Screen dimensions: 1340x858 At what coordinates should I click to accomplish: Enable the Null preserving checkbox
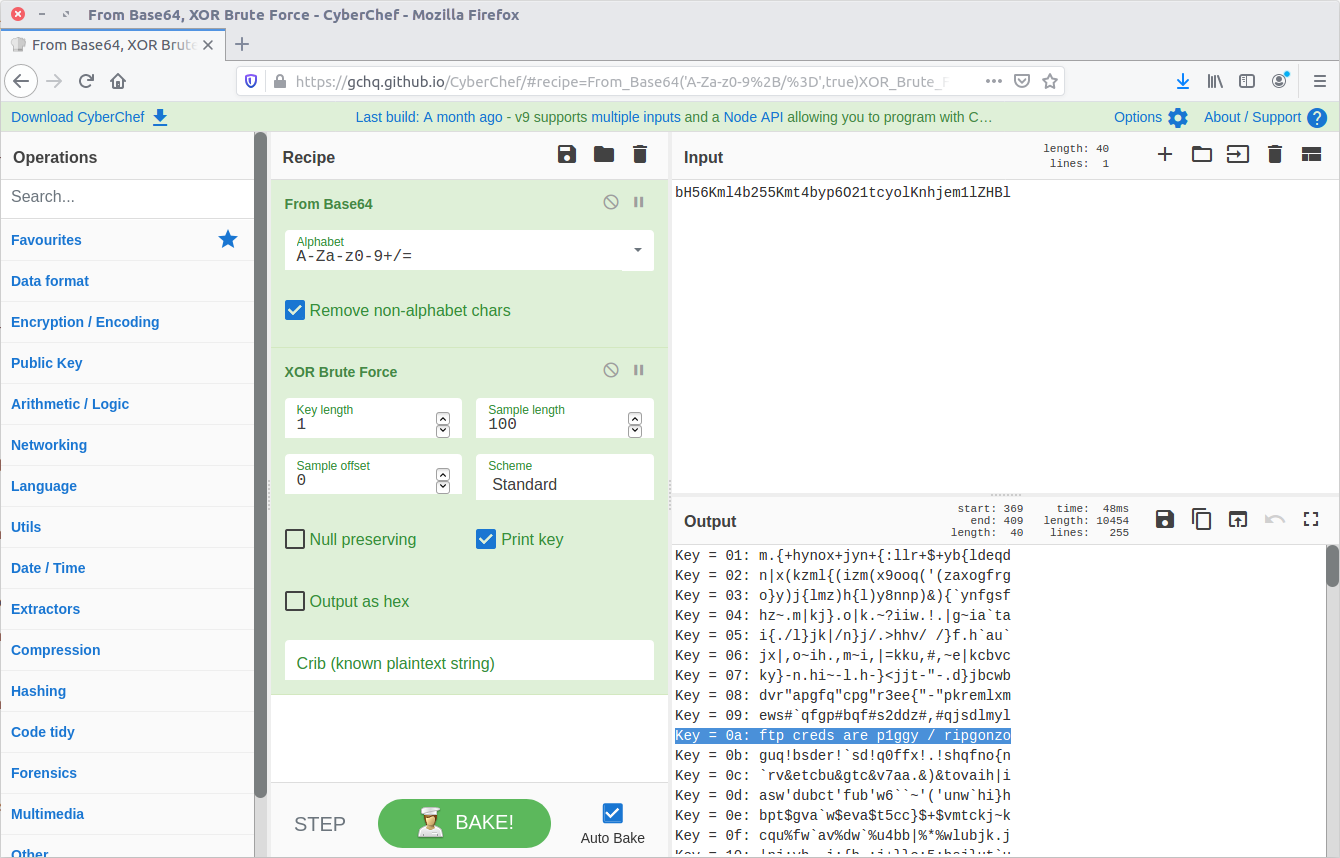(x=295, y=539)
